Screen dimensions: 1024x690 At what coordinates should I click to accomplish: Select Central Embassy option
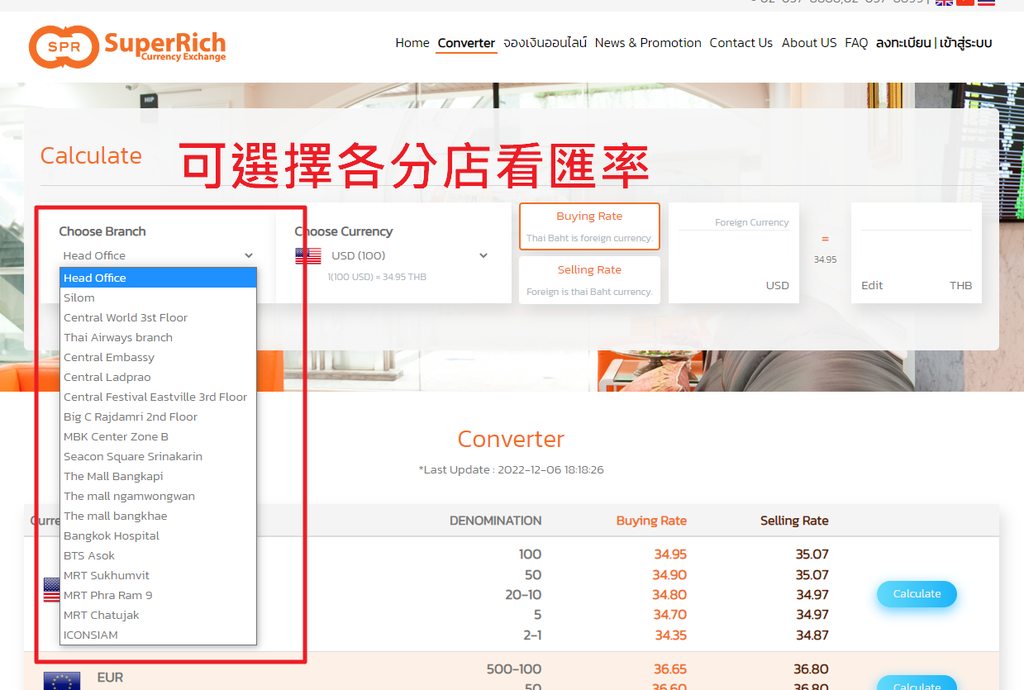(x=158, y=358)
